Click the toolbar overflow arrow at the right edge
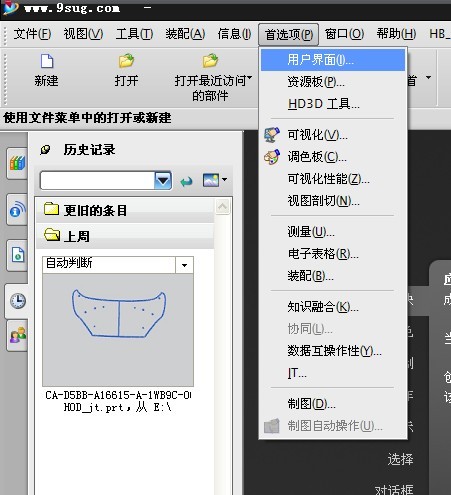Viewport: 451px width, 495px height. (x=429, y=78)
